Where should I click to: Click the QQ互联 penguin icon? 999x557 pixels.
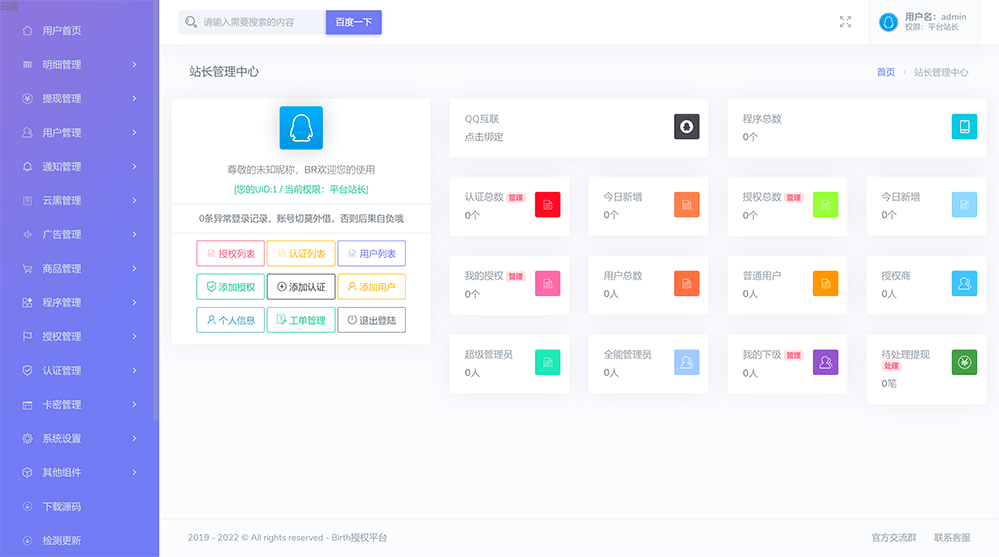[687, 126]
